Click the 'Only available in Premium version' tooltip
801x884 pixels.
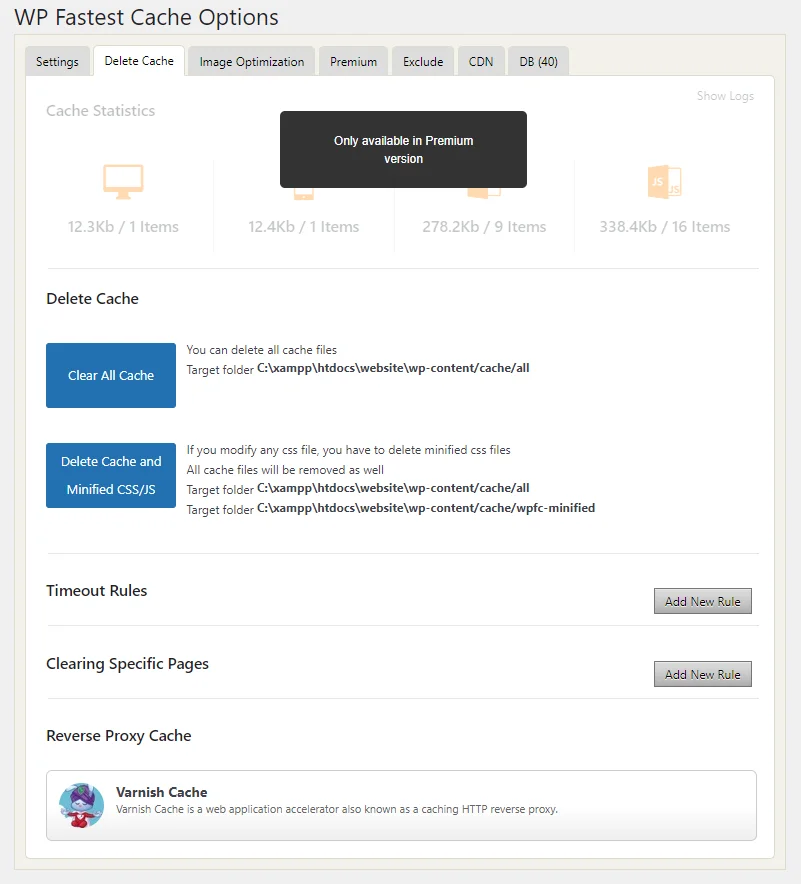pyautogui.click(x=404, y=149)
